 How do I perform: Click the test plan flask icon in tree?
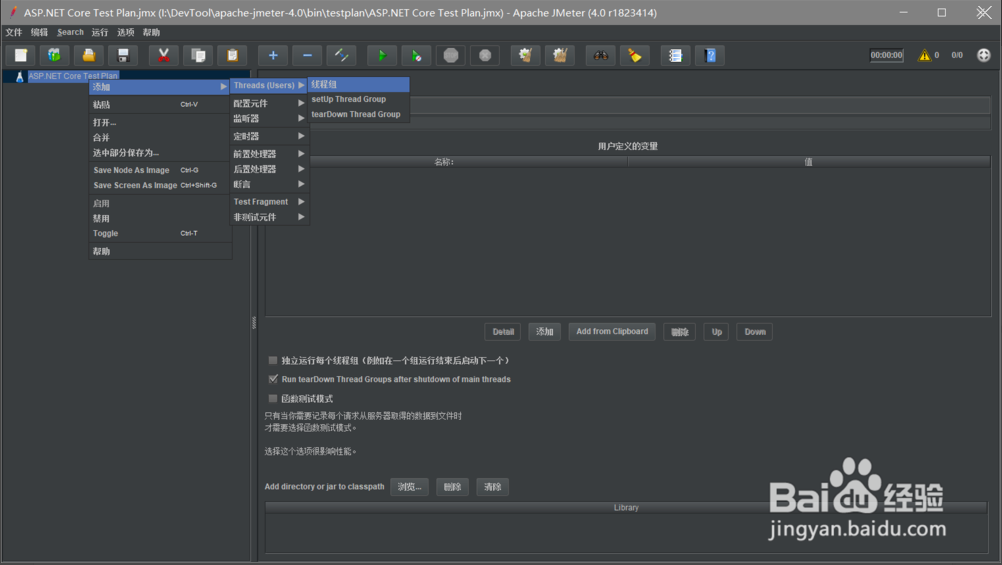pyautogui.click(x=19, y=77)
